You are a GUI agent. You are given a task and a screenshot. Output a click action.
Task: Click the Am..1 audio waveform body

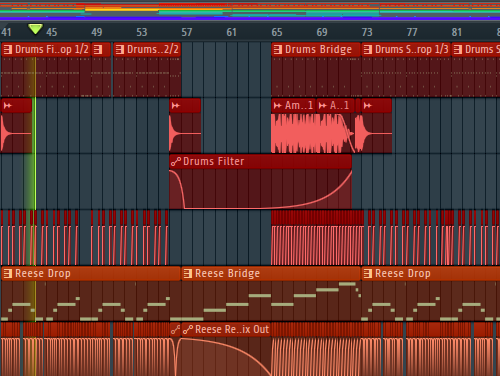[293, 133]
